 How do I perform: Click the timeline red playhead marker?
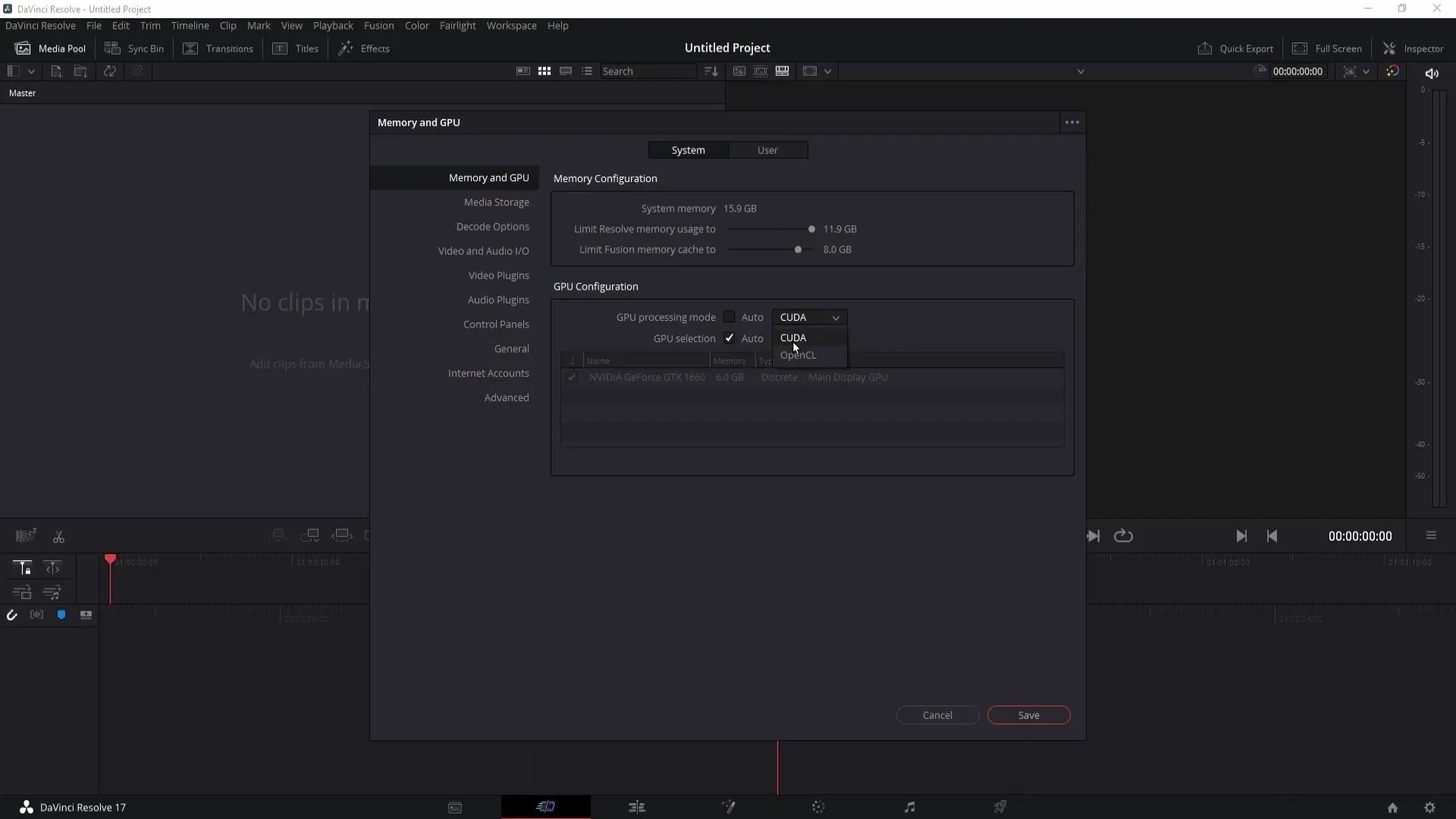point(111,560)
